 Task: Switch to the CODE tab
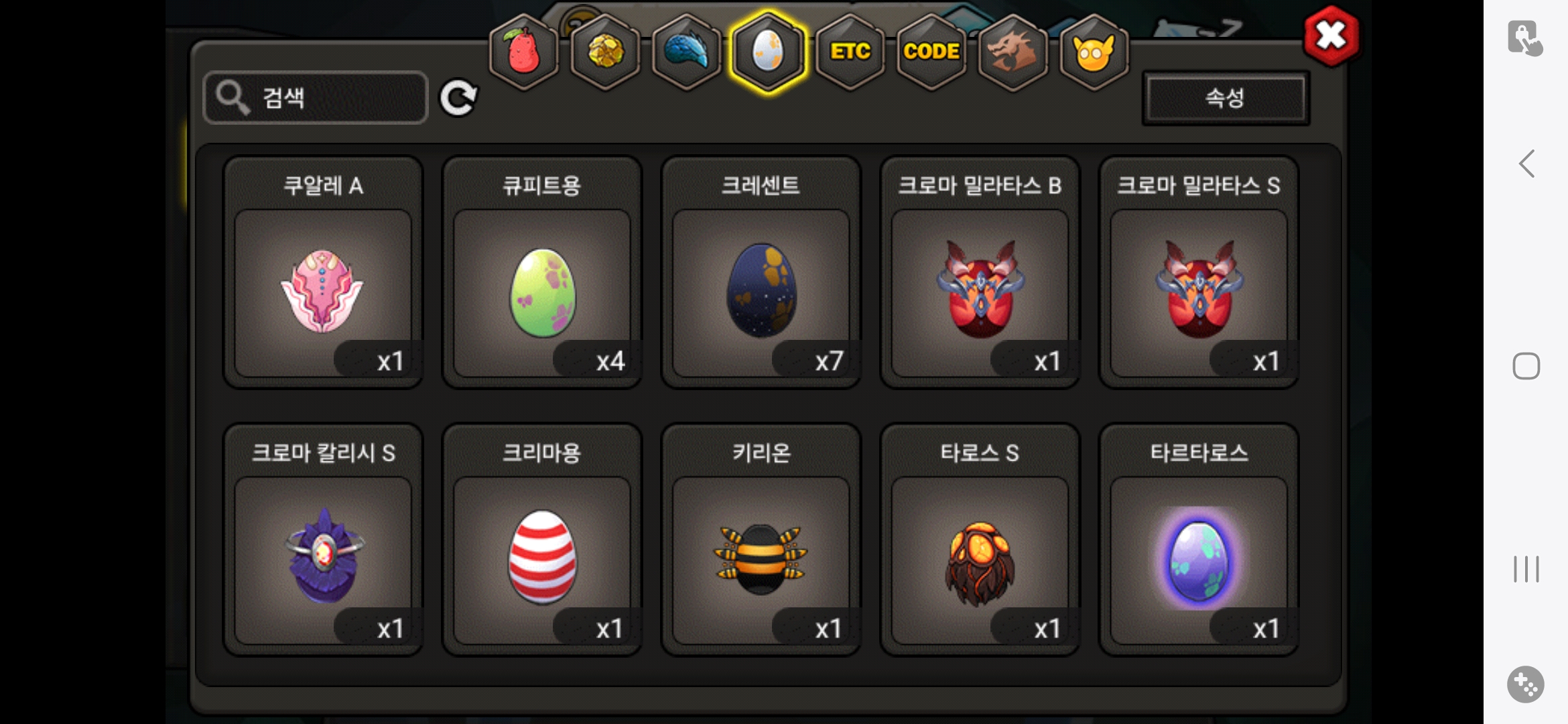(x=931, y=52)
